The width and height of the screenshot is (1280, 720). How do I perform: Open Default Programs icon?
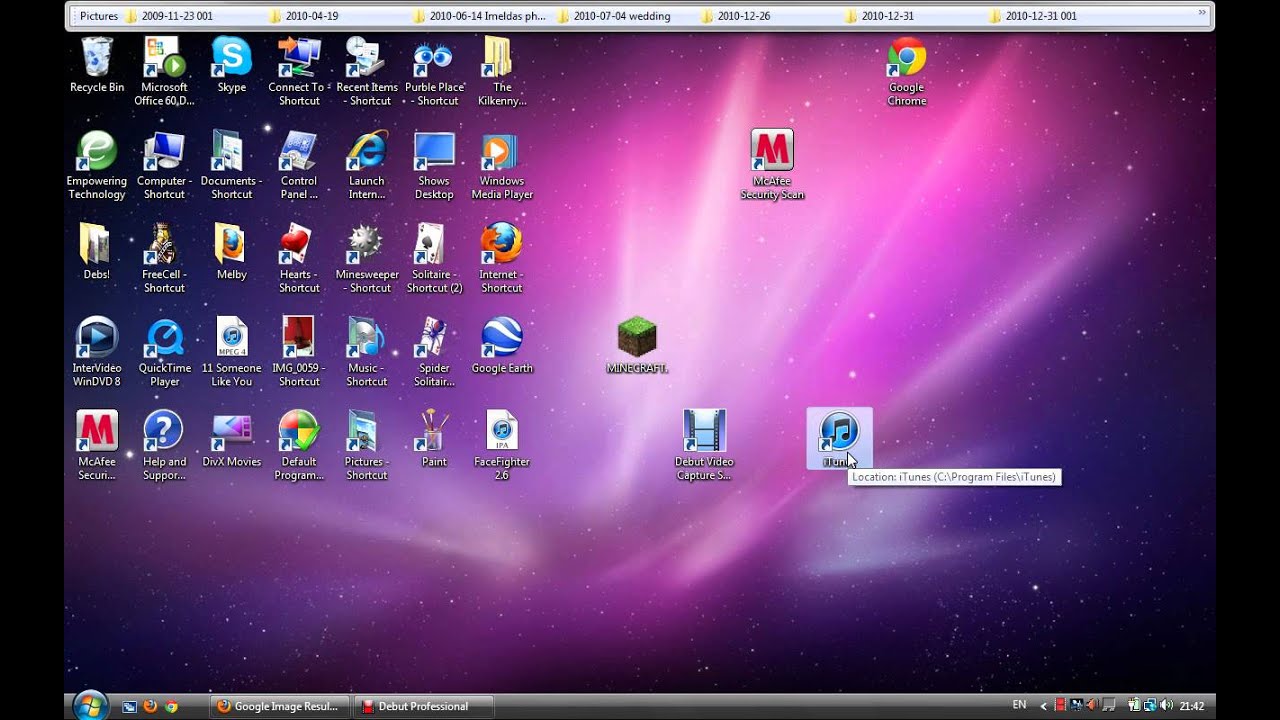[299, 446]
